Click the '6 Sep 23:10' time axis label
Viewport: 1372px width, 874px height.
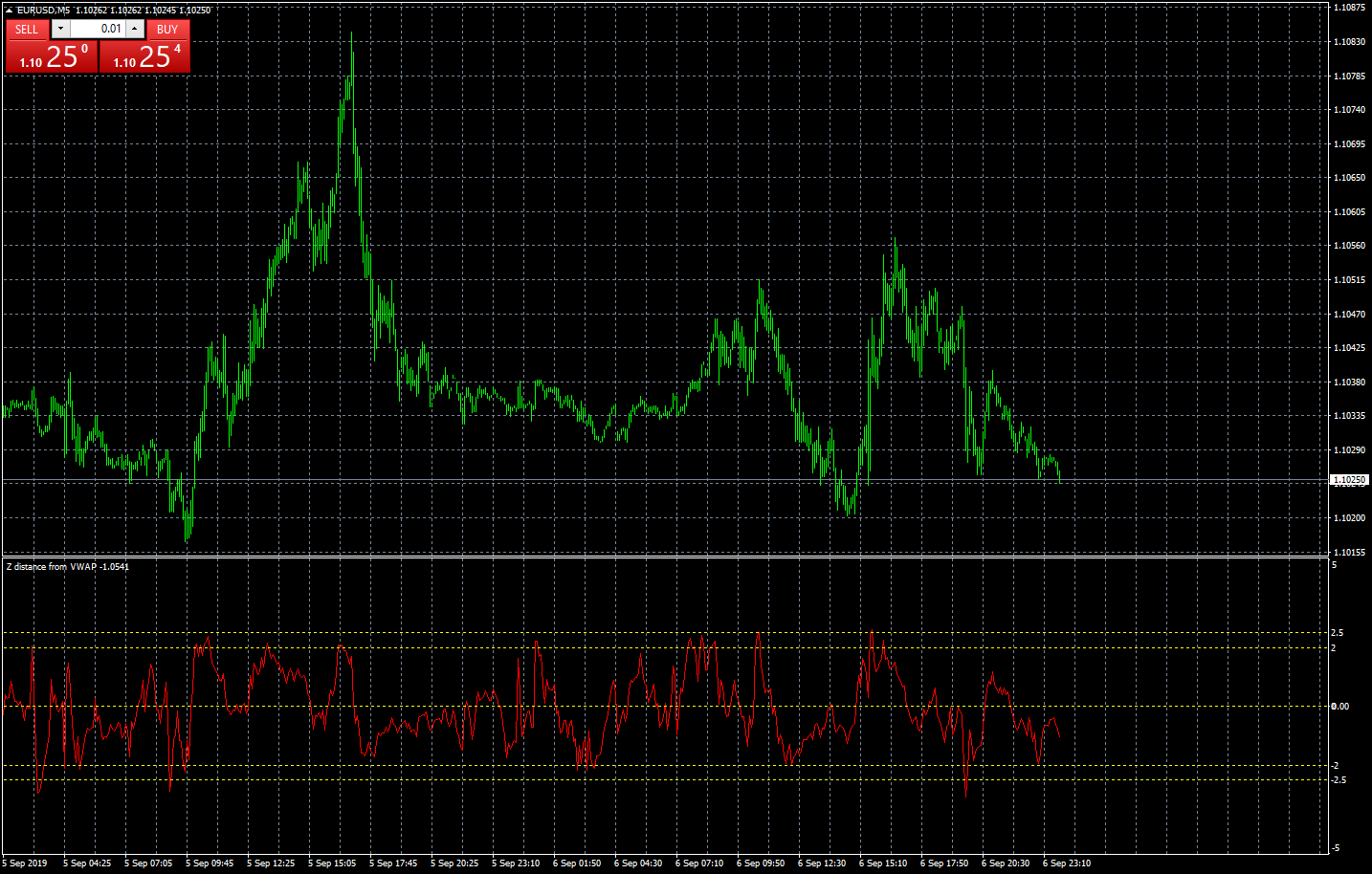coord(1067,863)
